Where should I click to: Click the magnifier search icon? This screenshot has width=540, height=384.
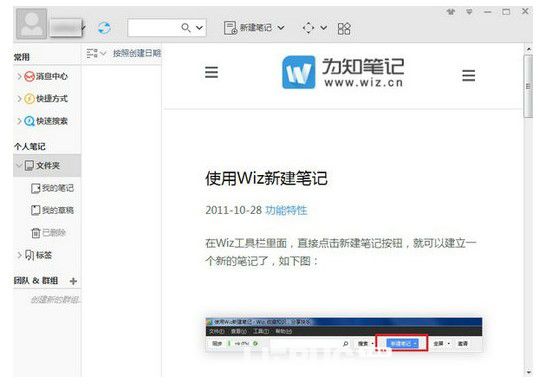pyautogui.click(x=186, y=28)
